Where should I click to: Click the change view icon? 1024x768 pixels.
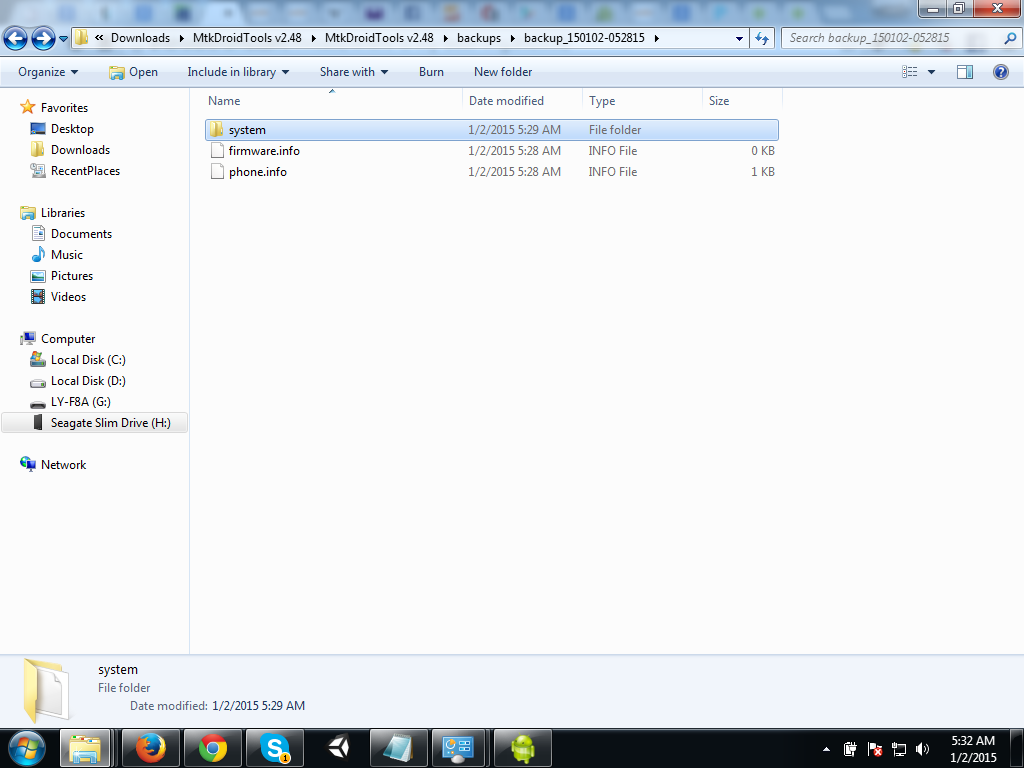coord(910,72)
